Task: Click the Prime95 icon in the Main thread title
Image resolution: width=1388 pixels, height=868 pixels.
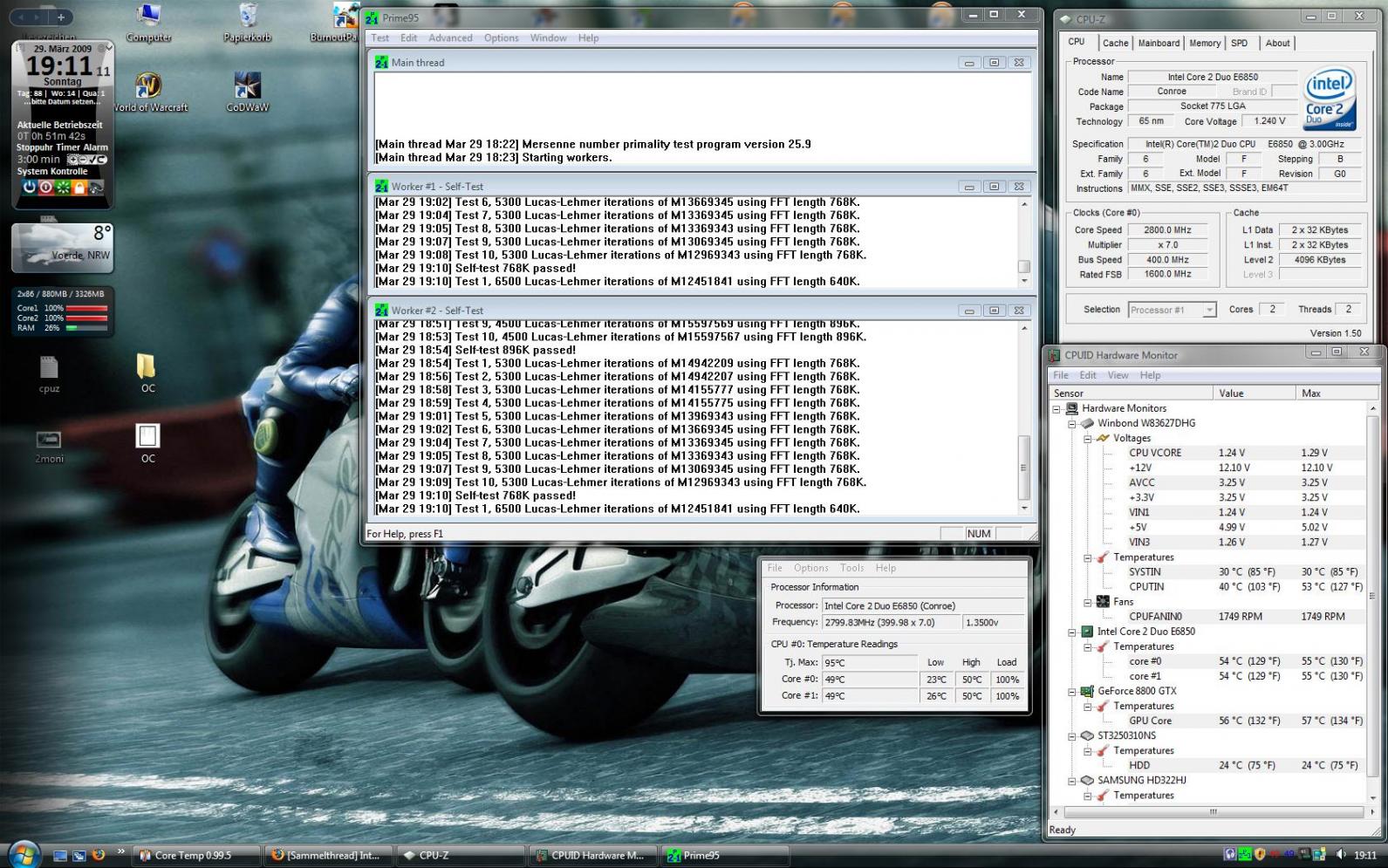Action: (381, 62)
